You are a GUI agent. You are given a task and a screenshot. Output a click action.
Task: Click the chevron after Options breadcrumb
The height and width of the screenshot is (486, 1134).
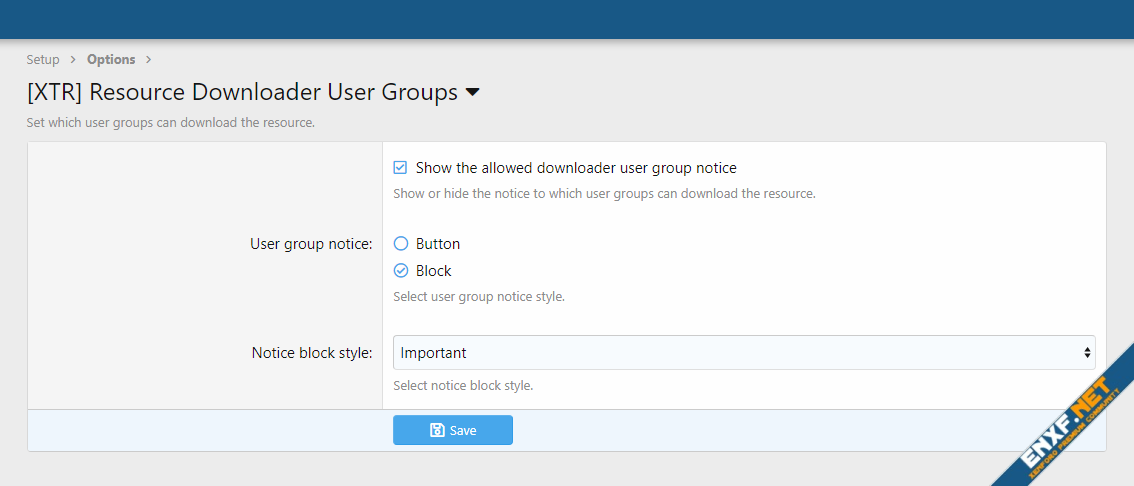(148, 60)
